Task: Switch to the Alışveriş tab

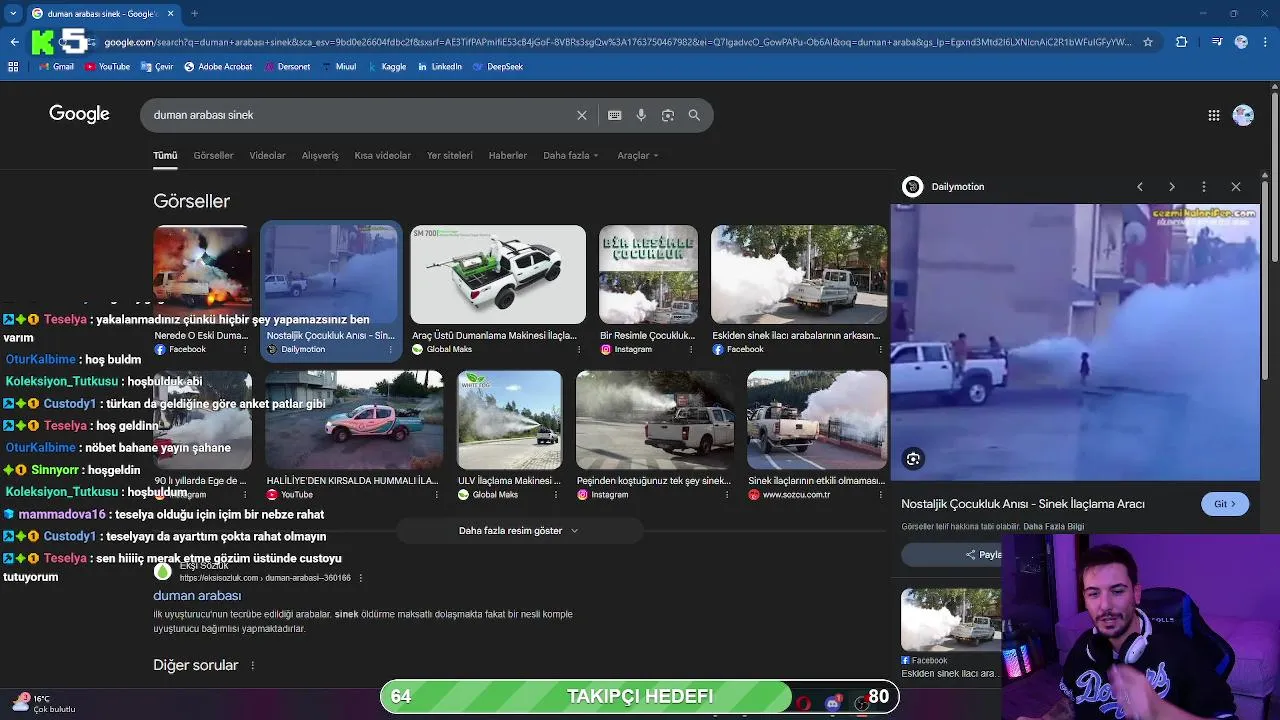Action: coord(320,155)
